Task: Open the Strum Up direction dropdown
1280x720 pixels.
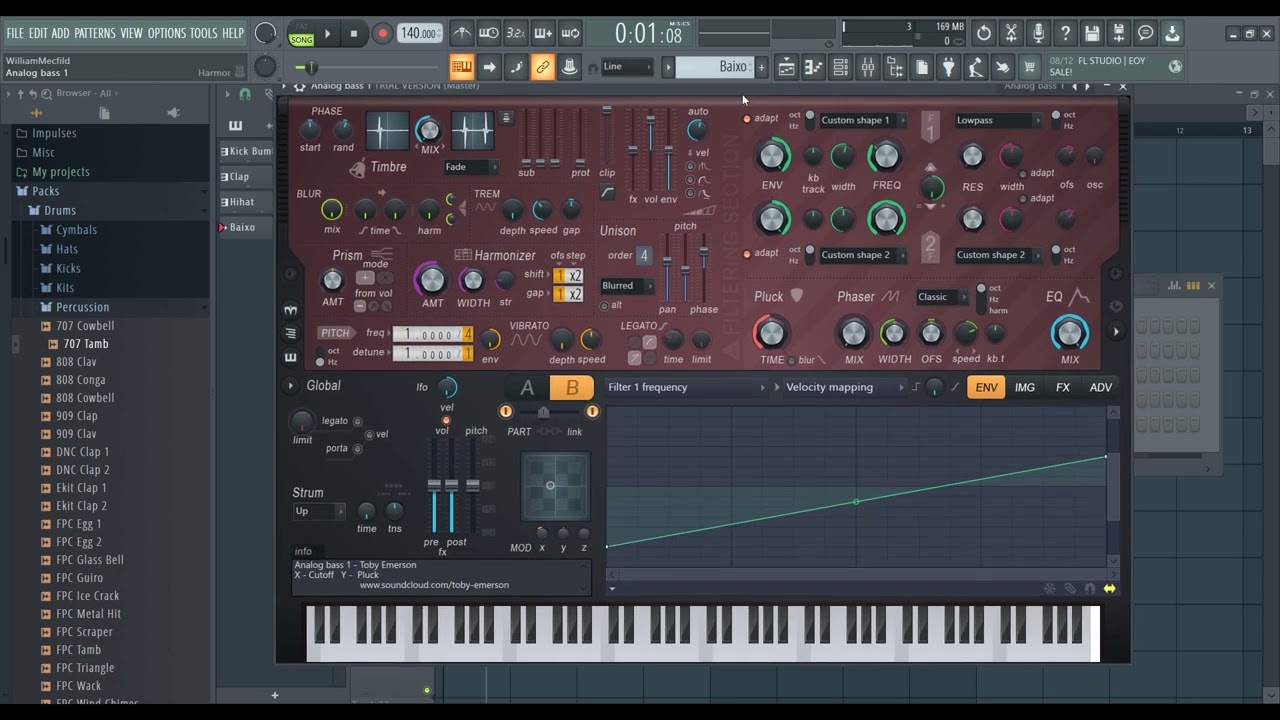Action: point(319,511)
